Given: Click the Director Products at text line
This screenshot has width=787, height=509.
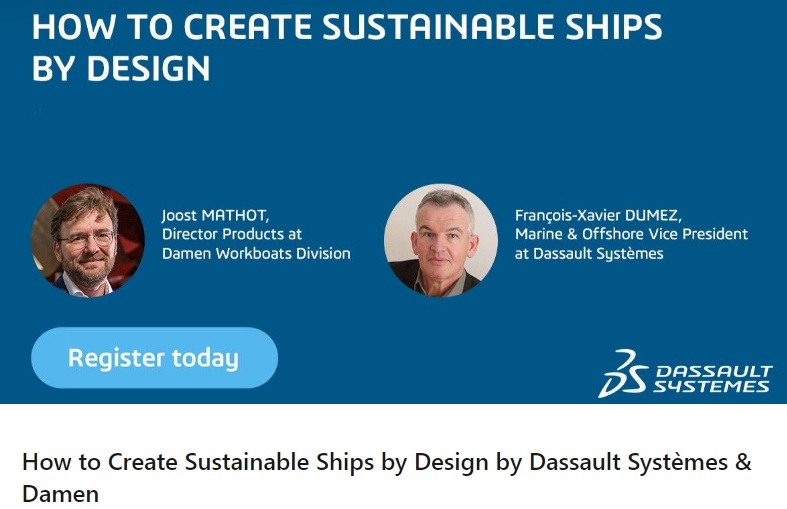Looking at the screenshot, I should tap(231, 234).
